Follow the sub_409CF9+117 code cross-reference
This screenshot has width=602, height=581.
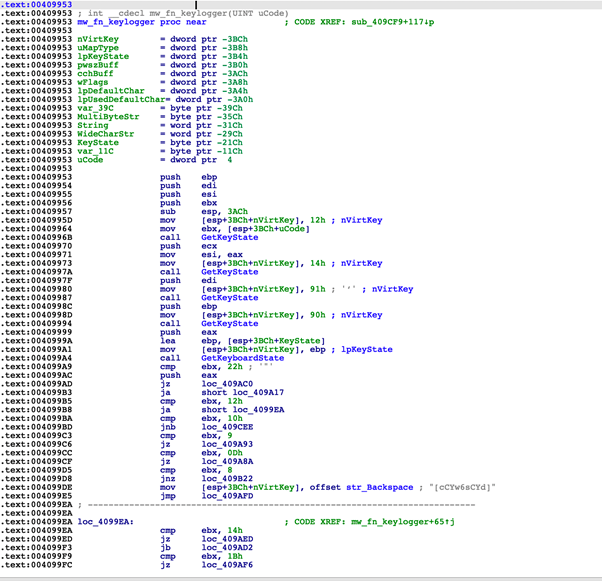point(393,22)
